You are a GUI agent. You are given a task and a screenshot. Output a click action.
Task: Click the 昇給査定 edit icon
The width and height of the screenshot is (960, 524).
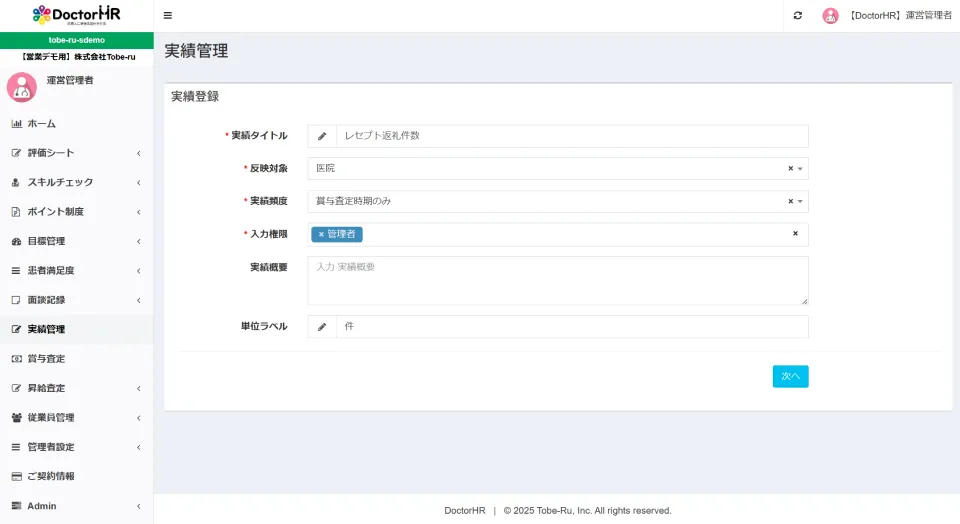click(x=17, y=388)
